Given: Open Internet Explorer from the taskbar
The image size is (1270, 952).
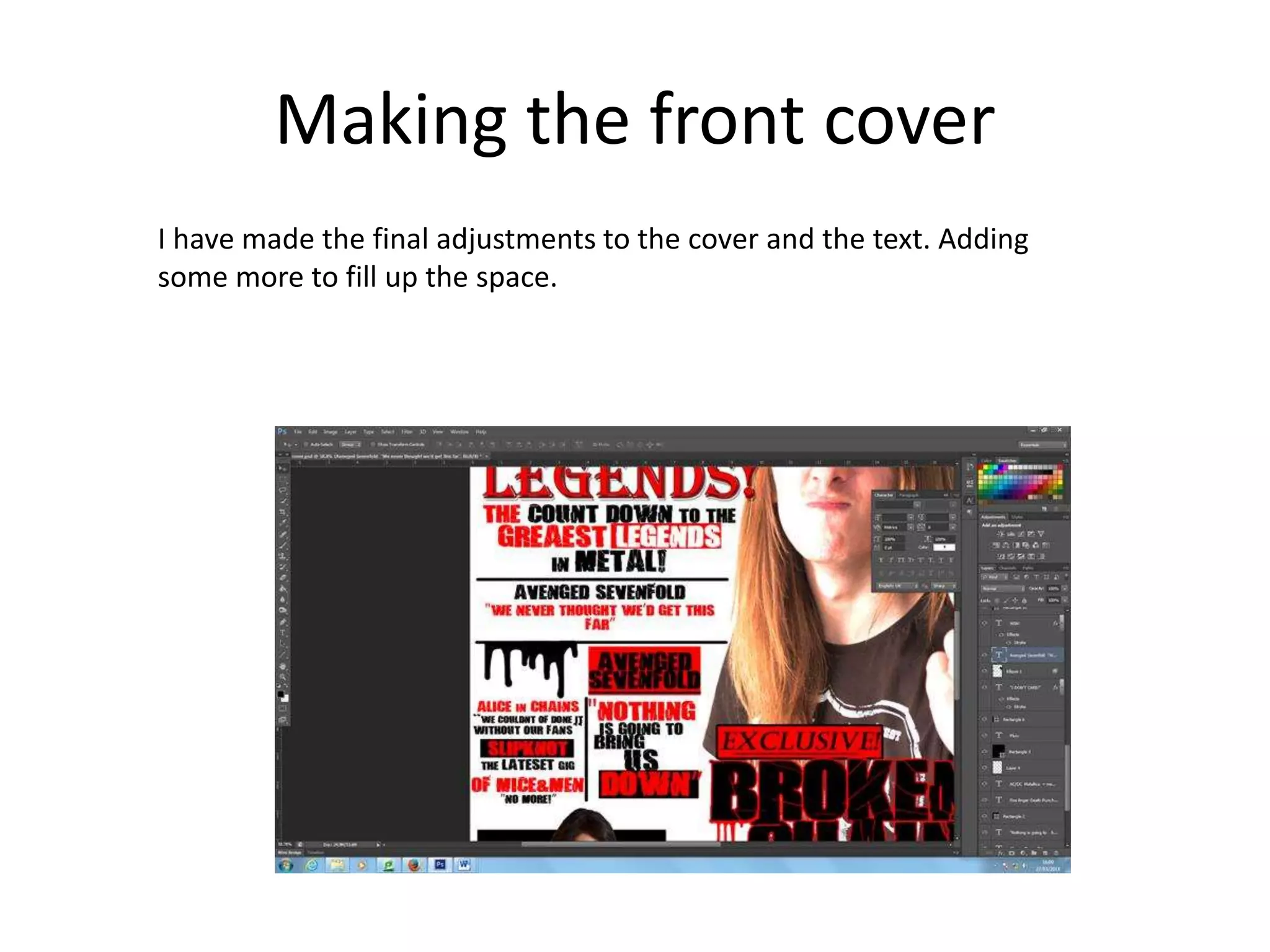Looking at the screenshot, I should 312,865.
